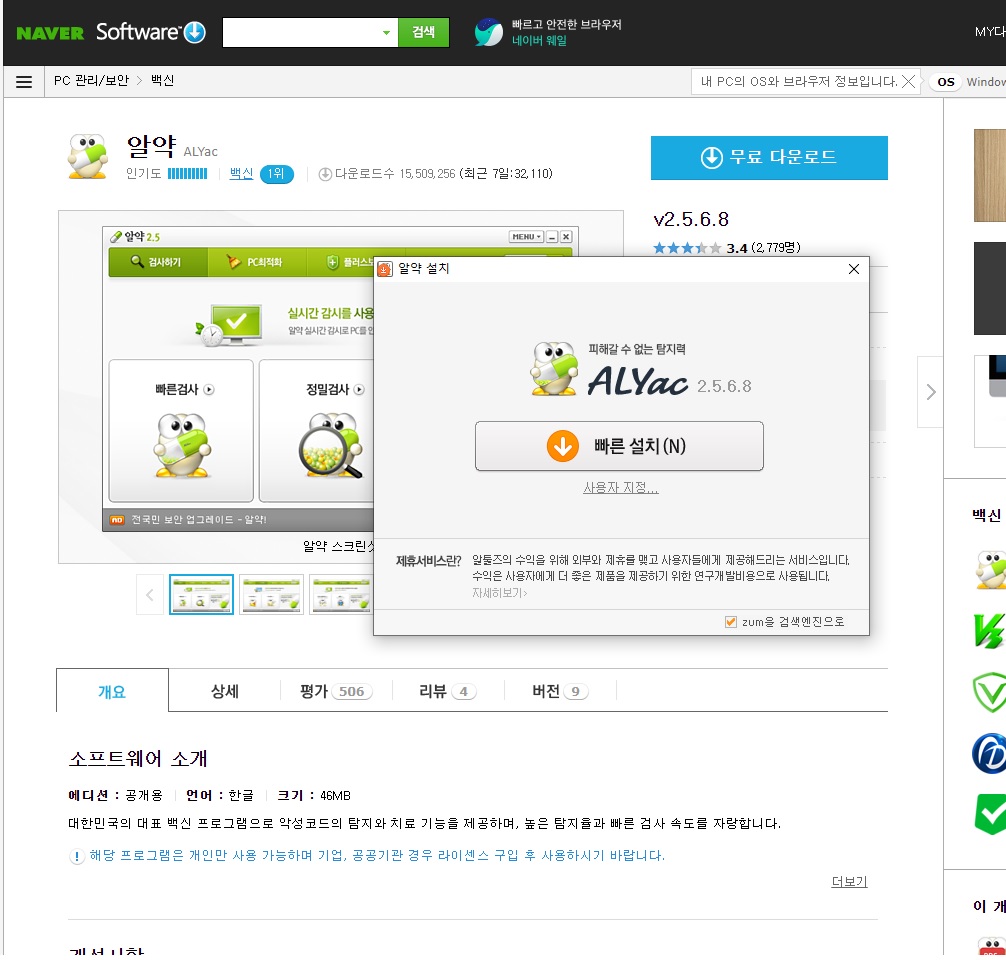Click the wood texture ad thumbnail
Image resolution: width=1006 pixels, height=960 pixels.
989,175
